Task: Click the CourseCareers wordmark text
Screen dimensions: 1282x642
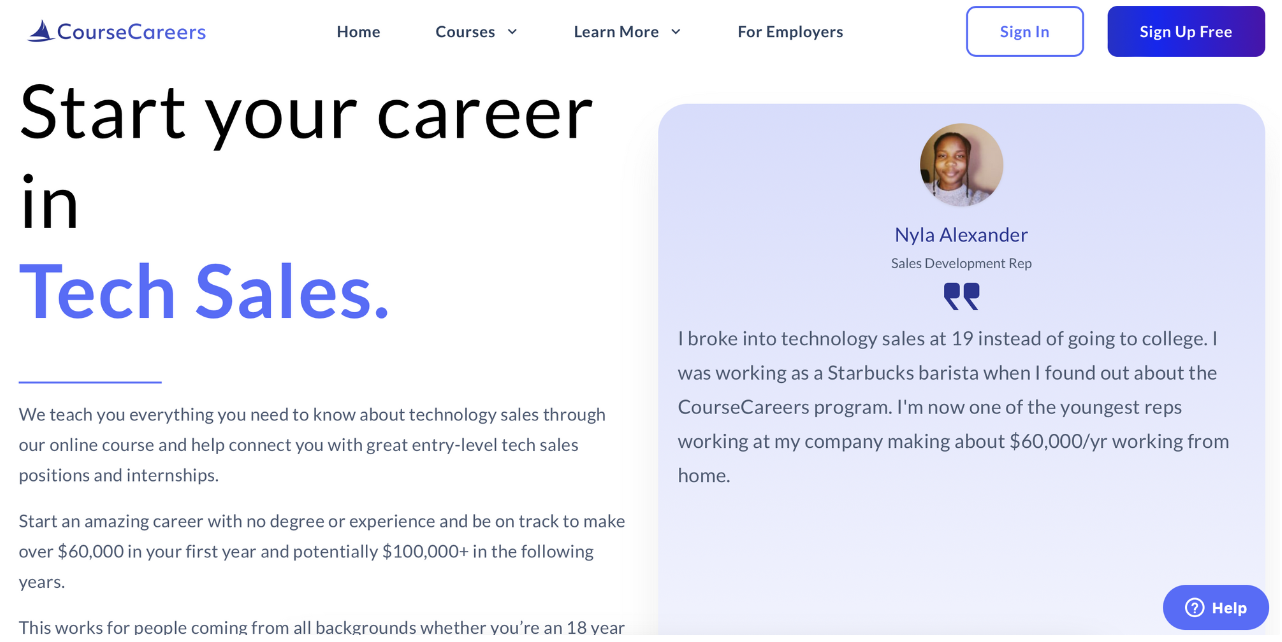Action: [x=132, y=30]
